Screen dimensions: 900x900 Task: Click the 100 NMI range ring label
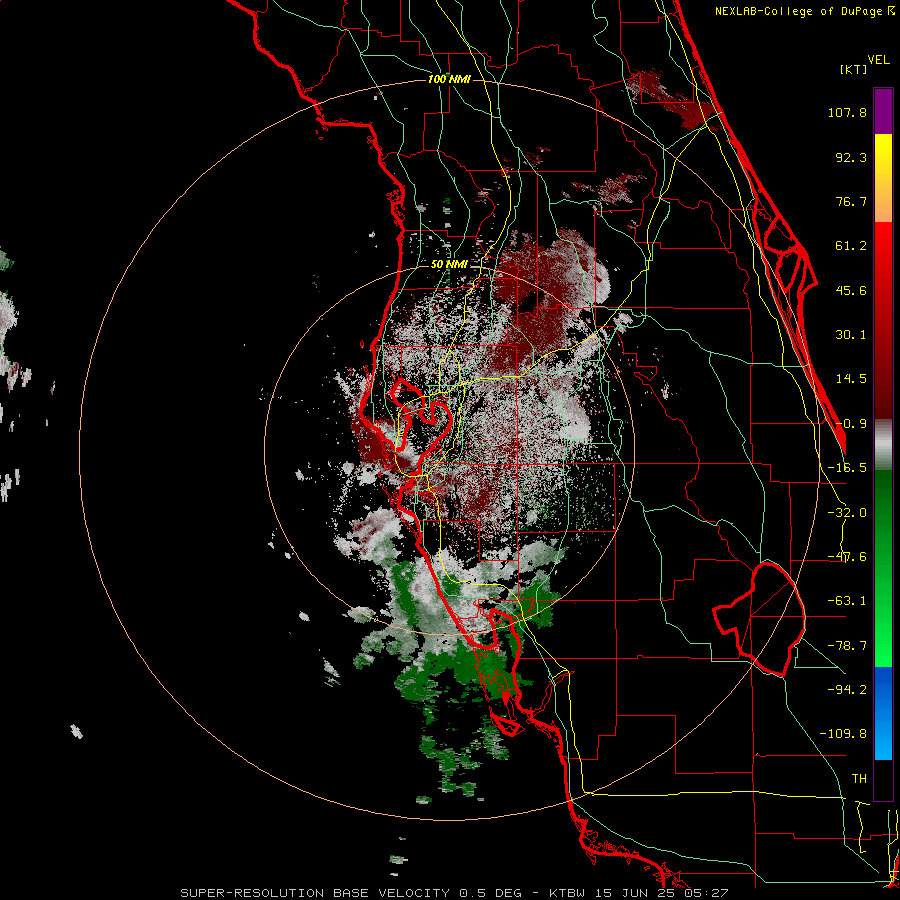(449, 79)
